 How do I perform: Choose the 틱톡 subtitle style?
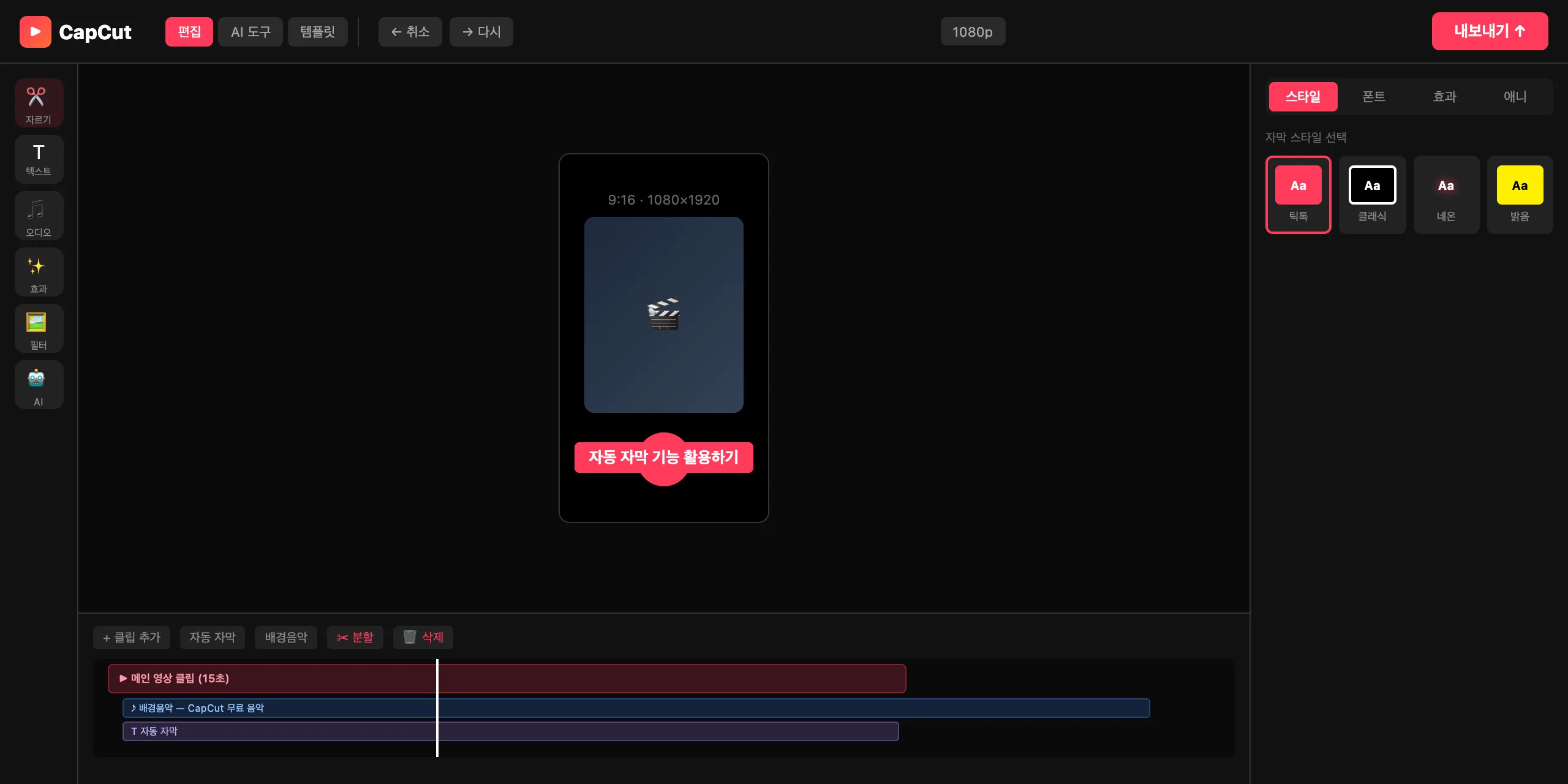1298,195
